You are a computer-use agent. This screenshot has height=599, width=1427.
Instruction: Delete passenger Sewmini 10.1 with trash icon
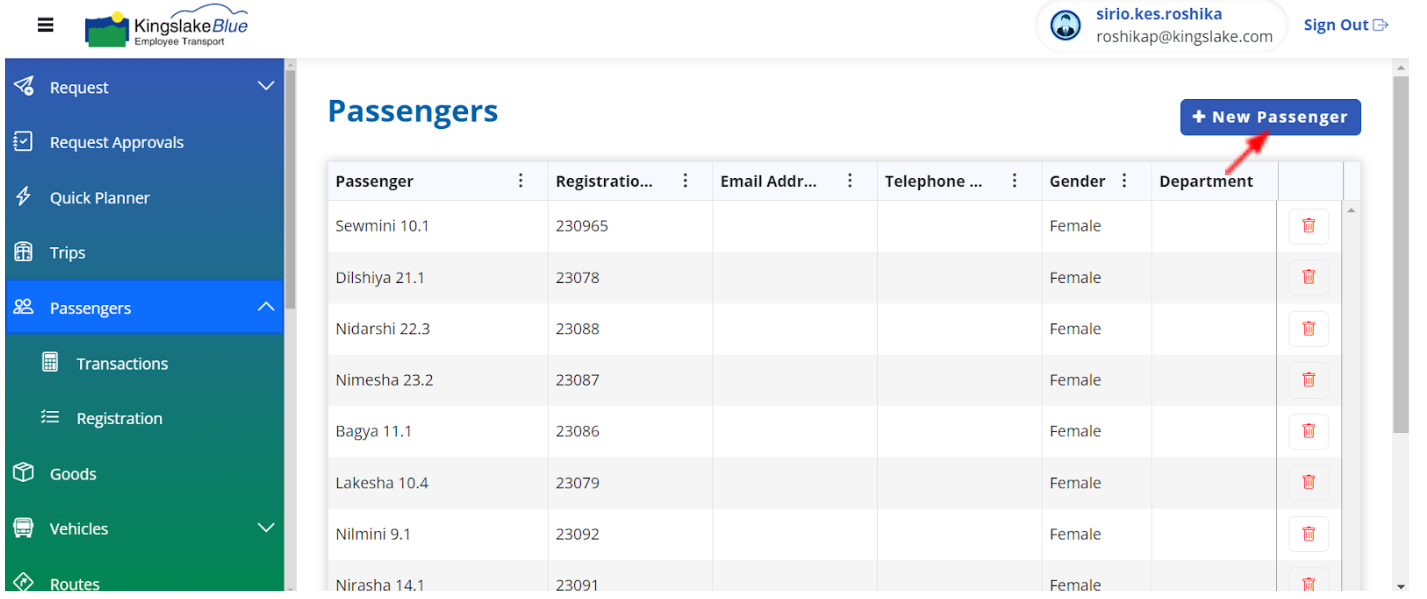tap(1308, 226)
